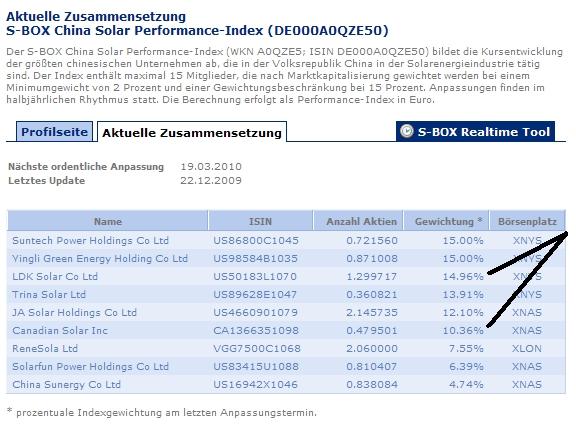Open LDK Solar Co Ltd entry
Image resolution: width=576 pixels, height=424 pixels.
[55, 276]
